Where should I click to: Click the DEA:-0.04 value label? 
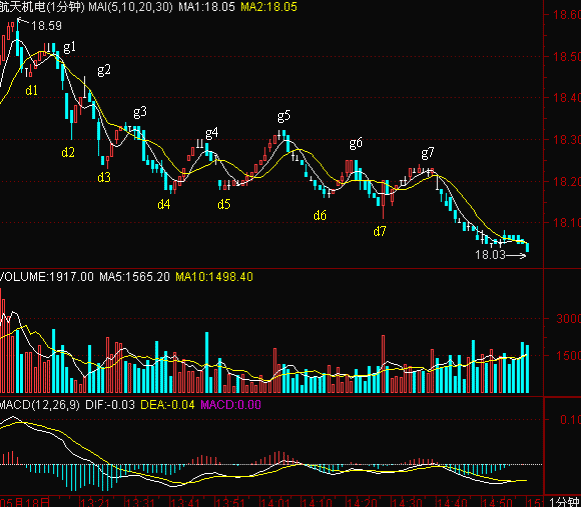(167, 405)
